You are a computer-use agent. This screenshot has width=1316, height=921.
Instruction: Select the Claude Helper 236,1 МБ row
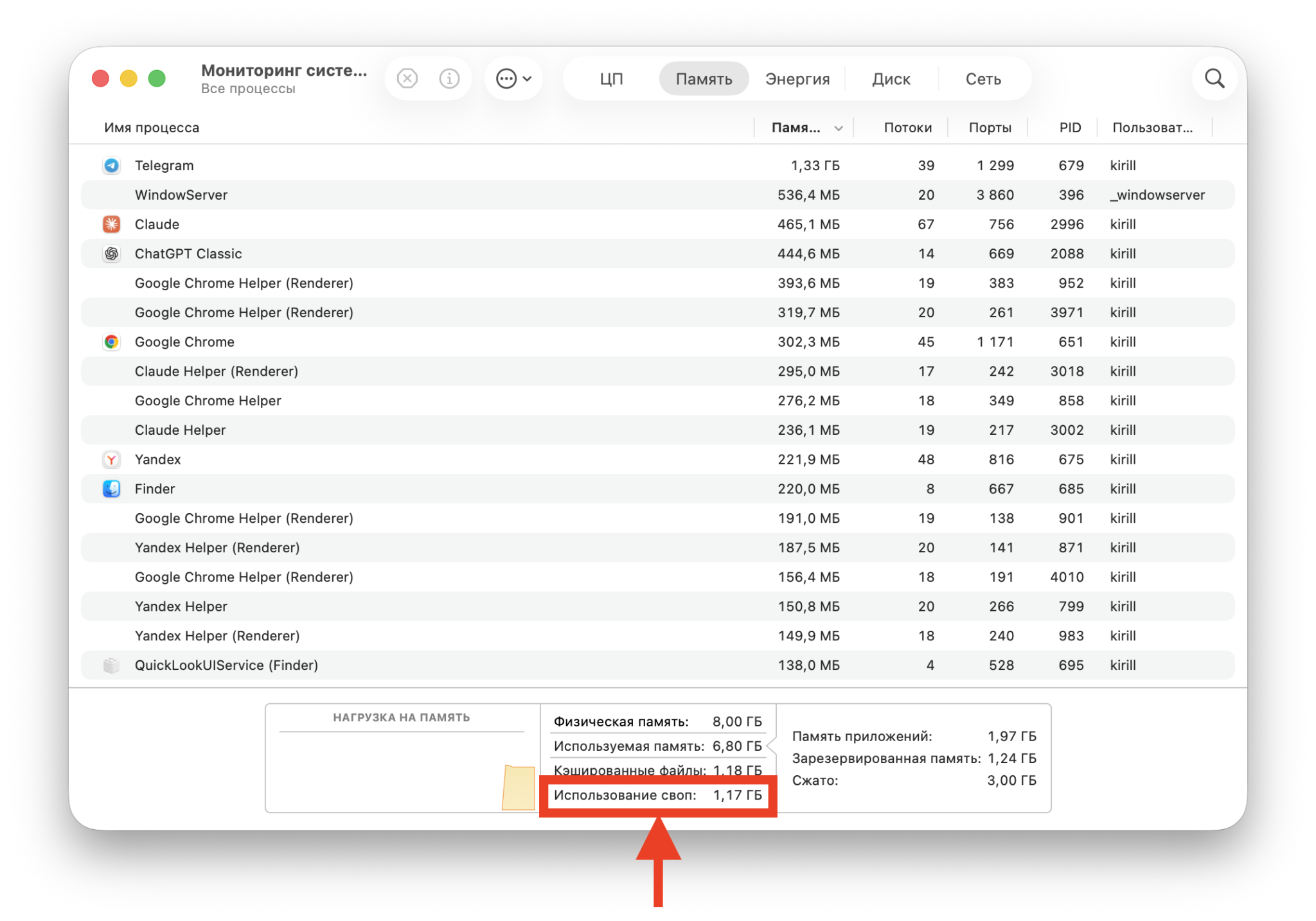click(x=657, y=430)
